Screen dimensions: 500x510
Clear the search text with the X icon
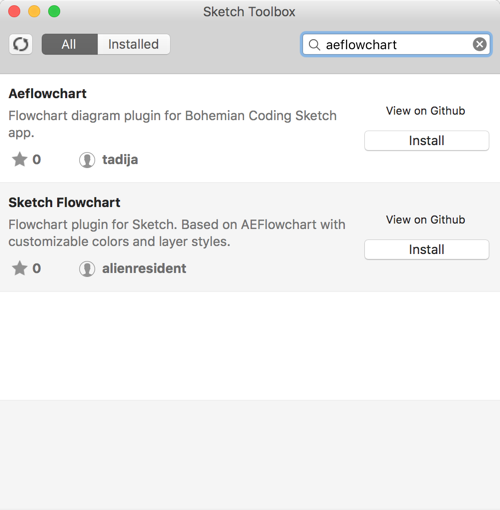(479, 44)
